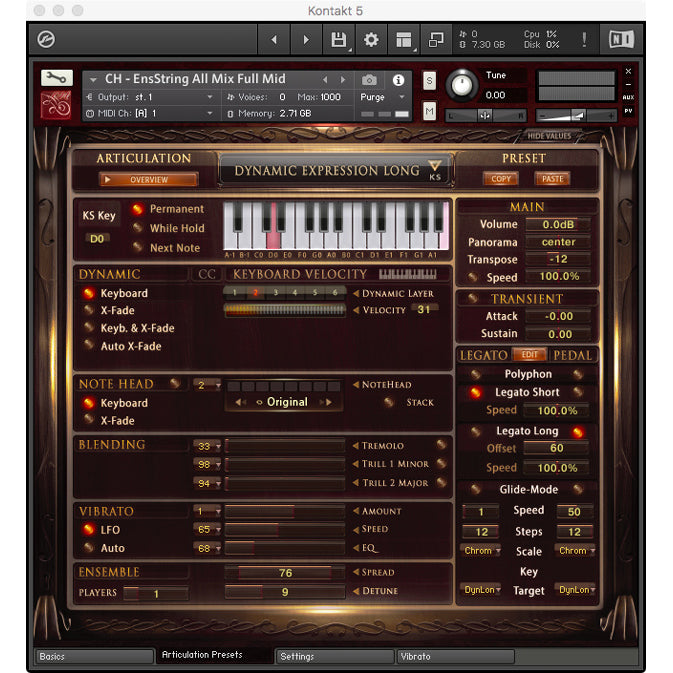This screenshot has height=673, width=673.
Task: Open the Dynamic Expression Long articulation dropdown
Action: tap(336, 171)
